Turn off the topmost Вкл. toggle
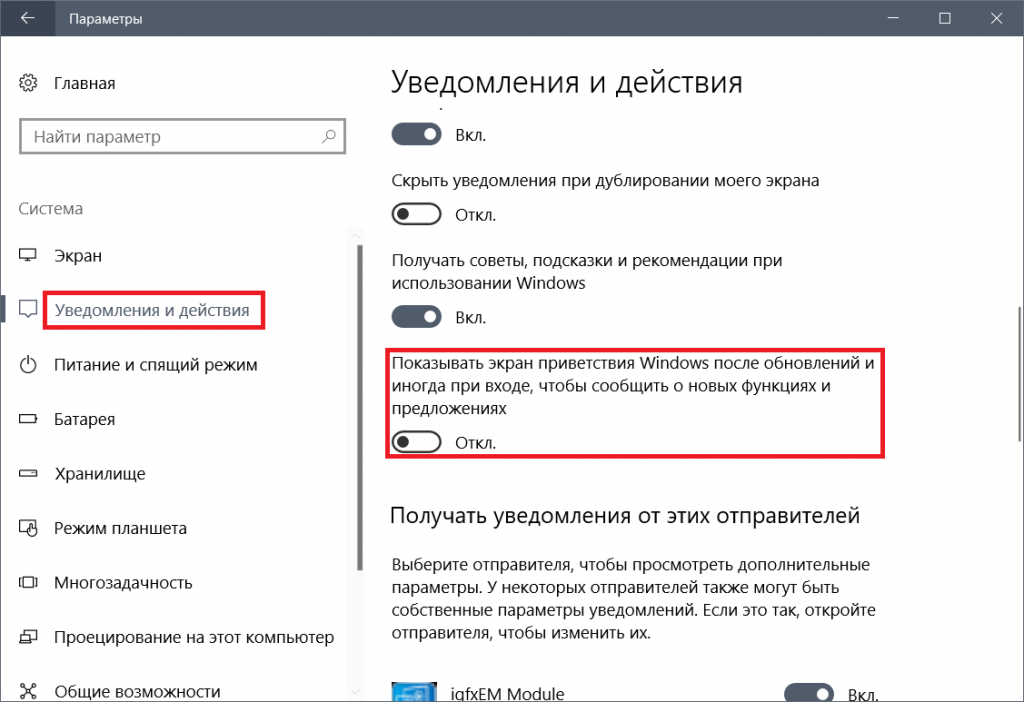 pyautogui.click(x=417, y=135)
